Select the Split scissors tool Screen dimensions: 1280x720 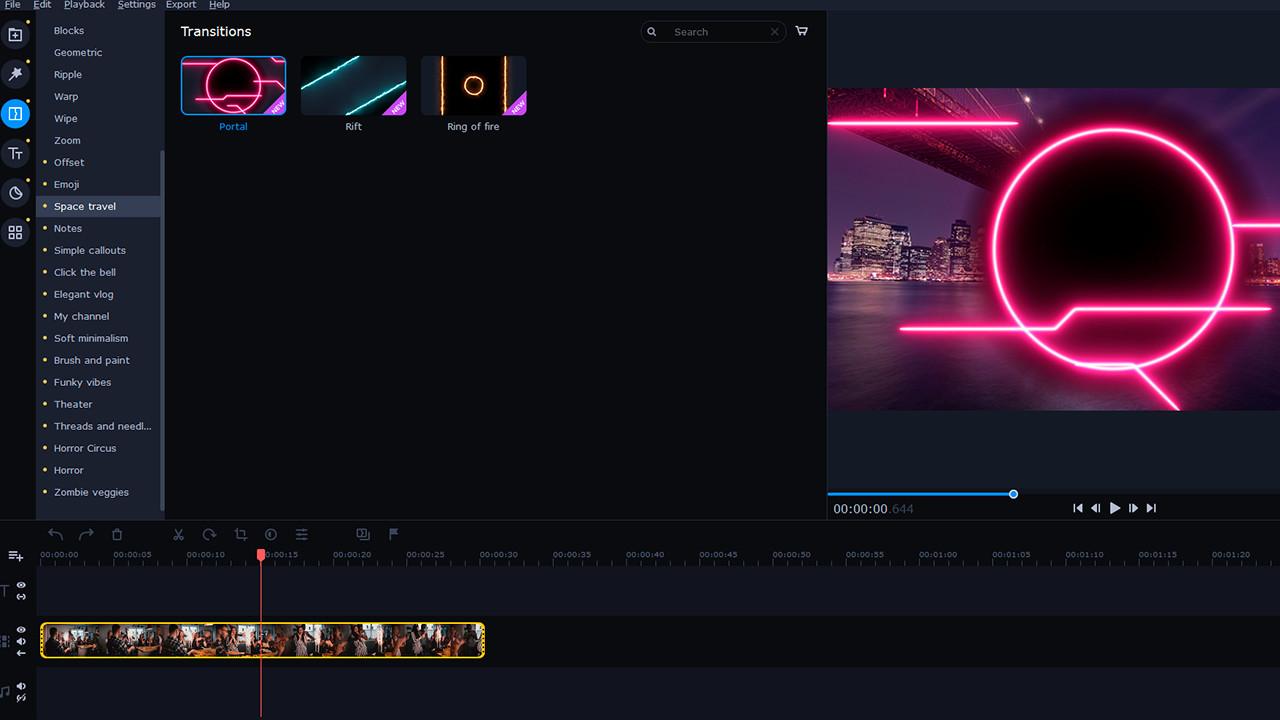[178, 535]
